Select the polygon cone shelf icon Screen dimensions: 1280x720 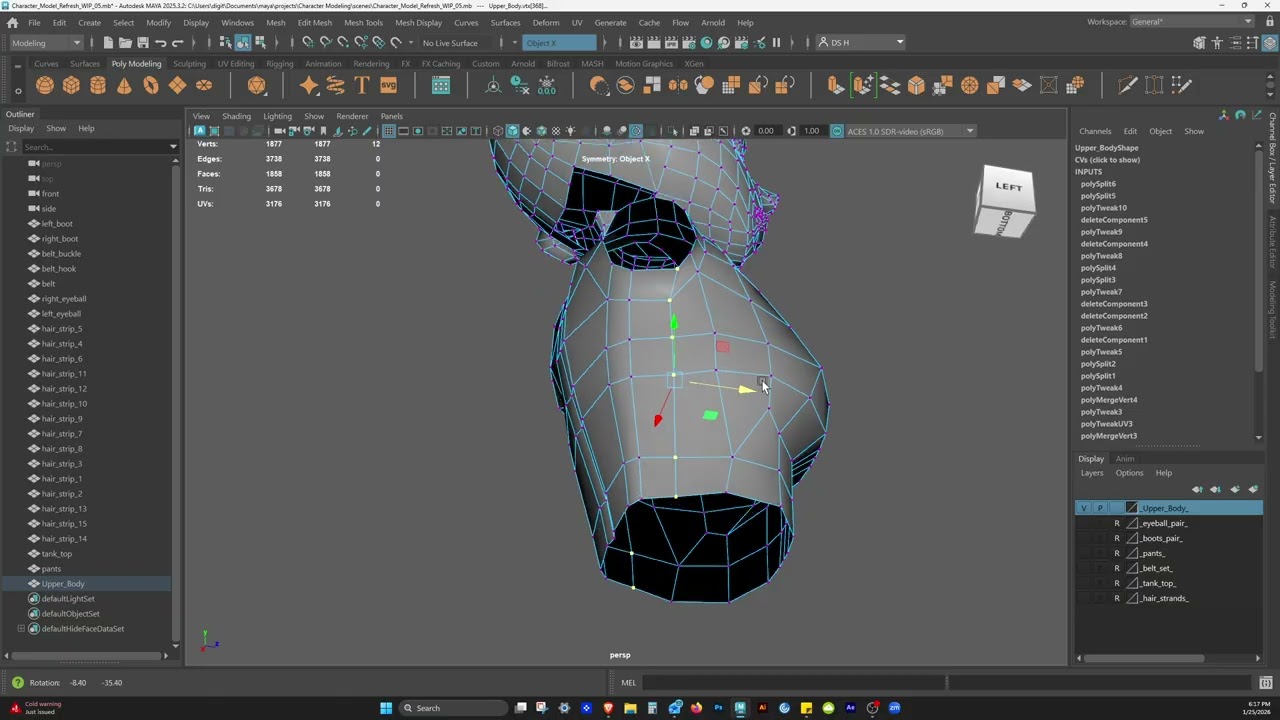coord(124,86)
